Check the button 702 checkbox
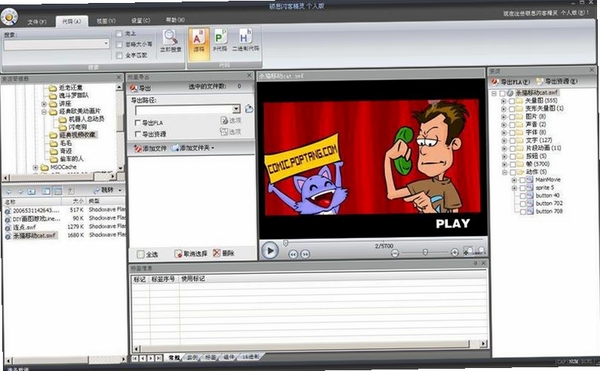 pyautogui.click(x=522, y=204)
